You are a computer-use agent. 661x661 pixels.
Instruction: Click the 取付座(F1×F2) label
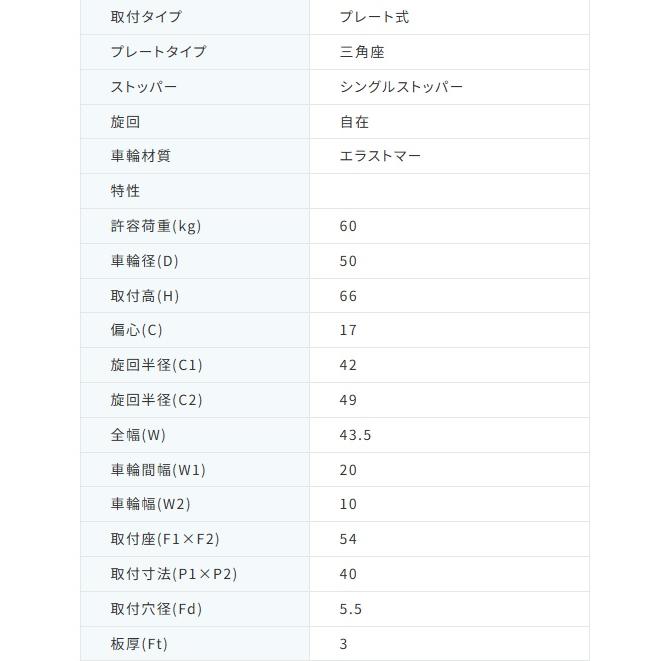pos(165,539)
